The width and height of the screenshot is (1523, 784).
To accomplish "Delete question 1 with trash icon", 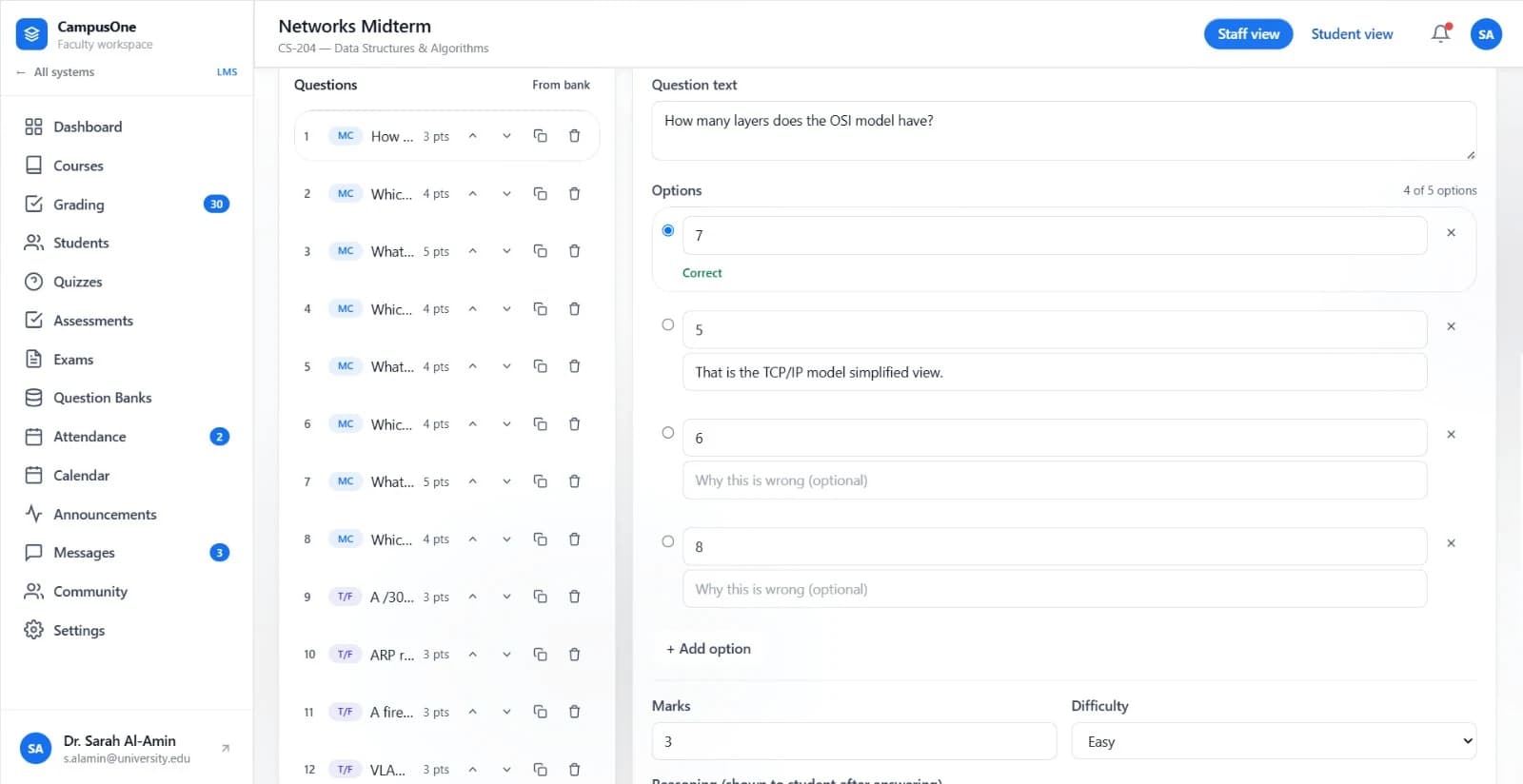I will 574,136.
